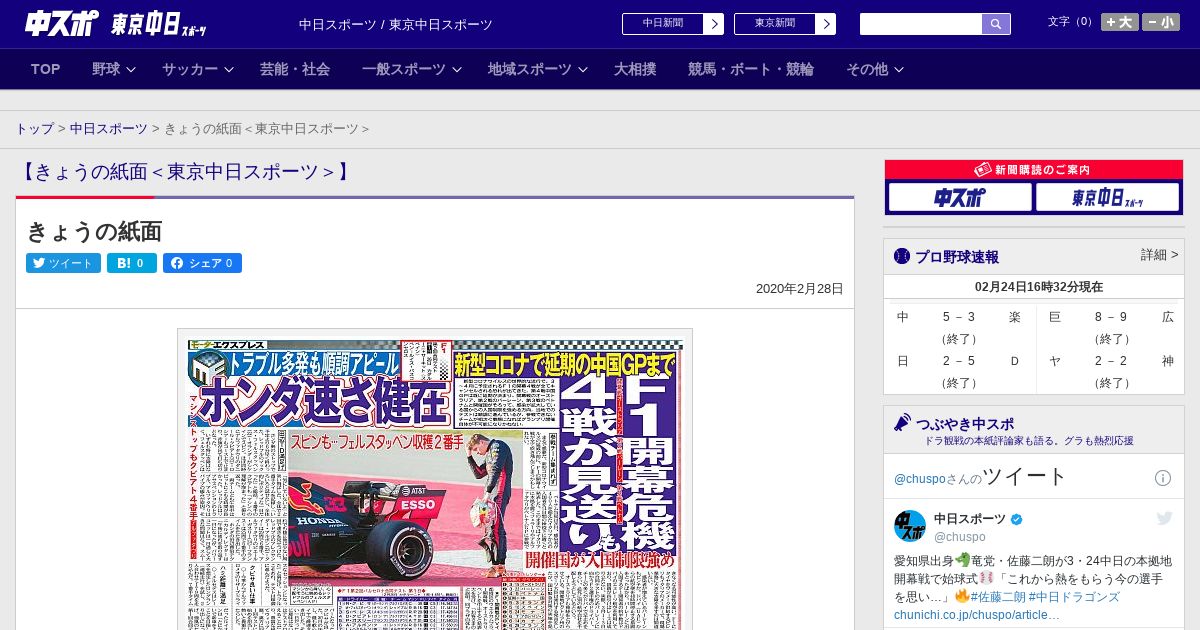Click the 東京中日スポーツ header logo
This screenshot has width=1200, height=630.
159,25
